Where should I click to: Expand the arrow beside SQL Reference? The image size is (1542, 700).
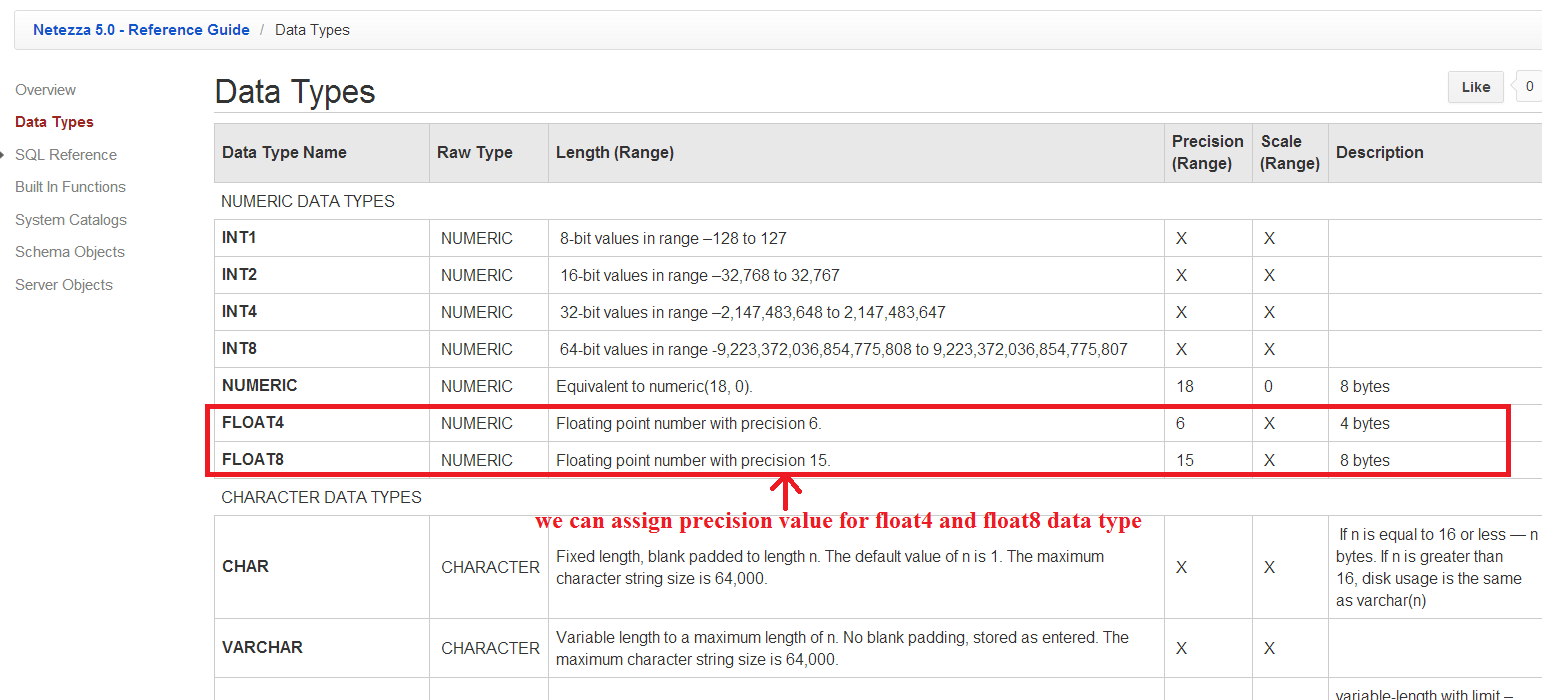(4, 155)
